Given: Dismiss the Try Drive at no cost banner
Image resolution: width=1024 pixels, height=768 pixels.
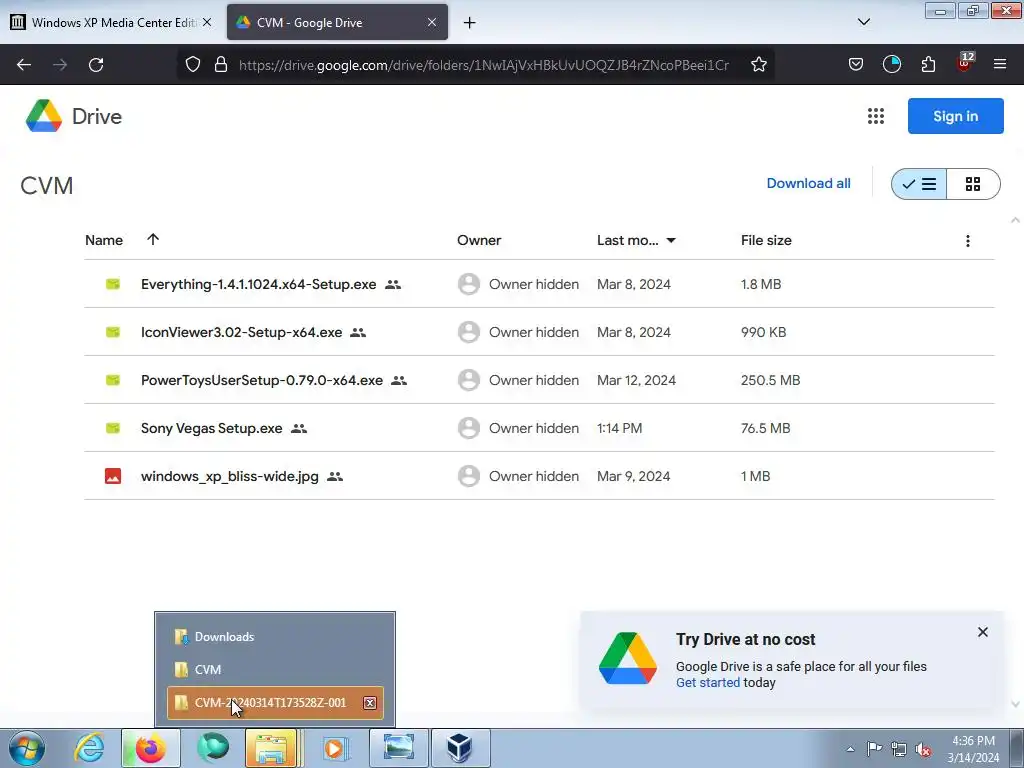Looking at the screenshot, I should pyautogui.click(x=983, y=632).
